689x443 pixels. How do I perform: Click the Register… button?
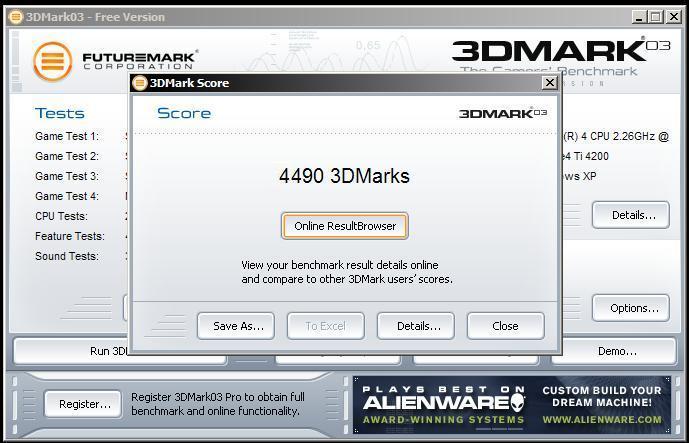[x=83, y=404]
